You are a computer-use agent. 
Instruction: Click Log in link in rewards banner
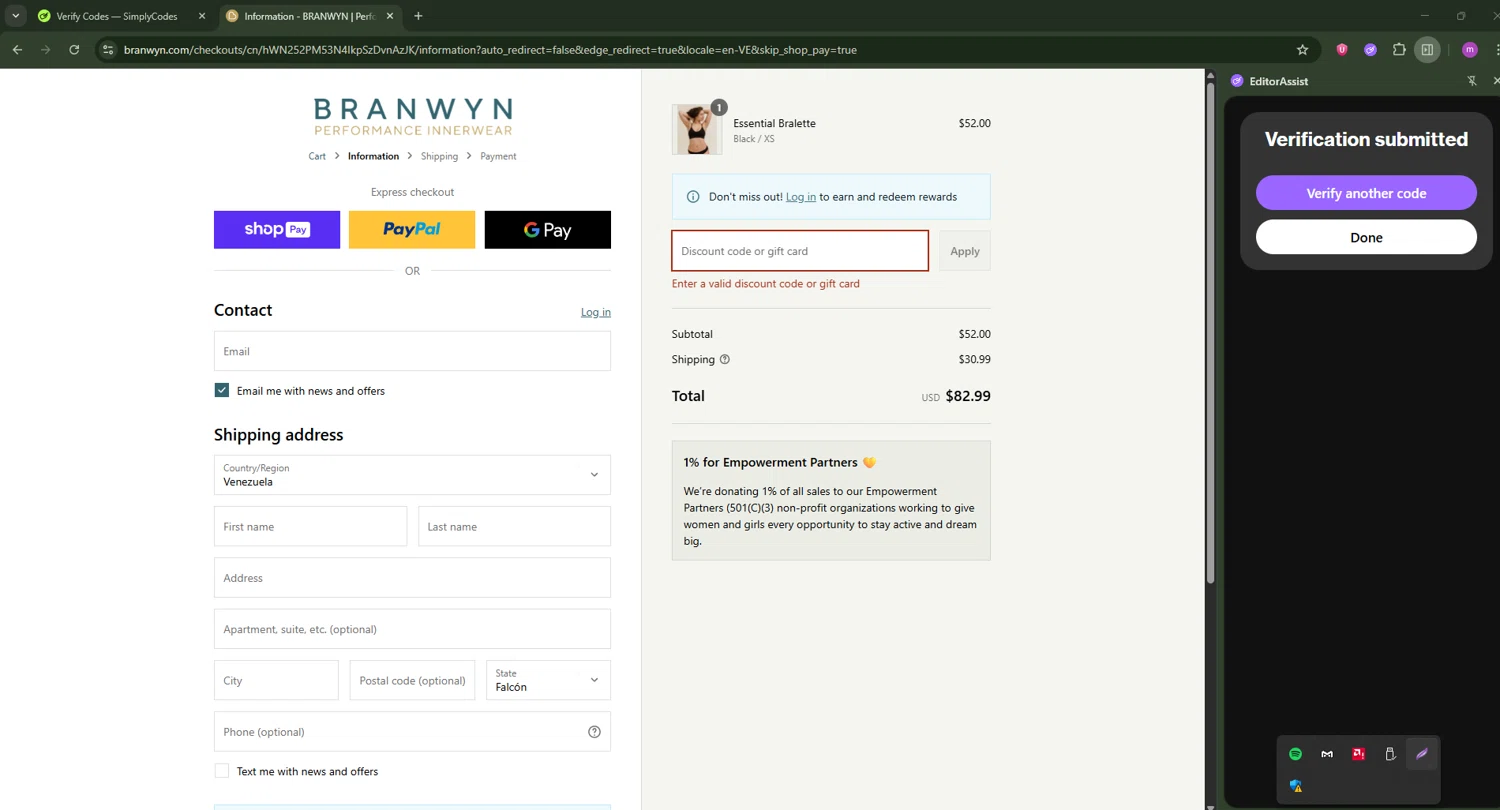pos(801,197)
